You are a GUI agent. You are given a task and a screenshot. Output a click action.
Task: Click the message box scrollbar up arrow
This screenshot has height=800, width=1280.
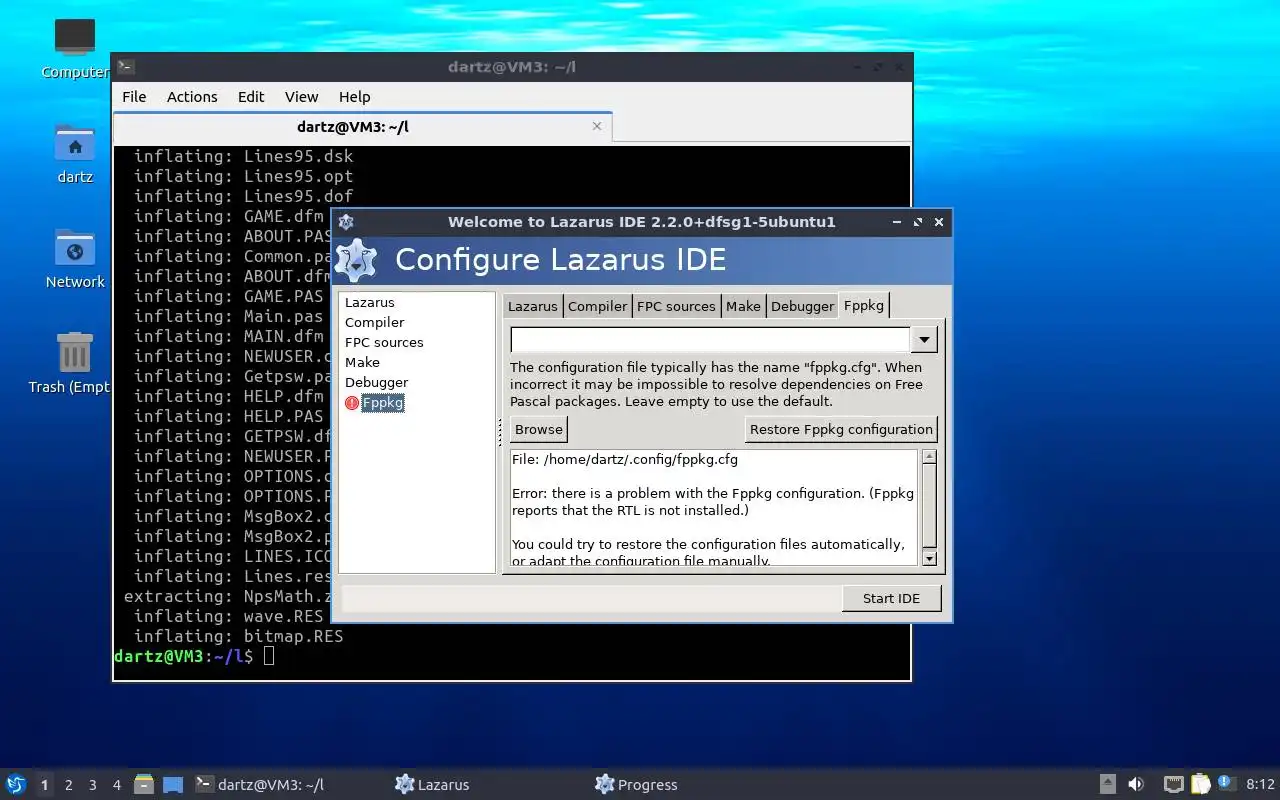coord(929,457)
